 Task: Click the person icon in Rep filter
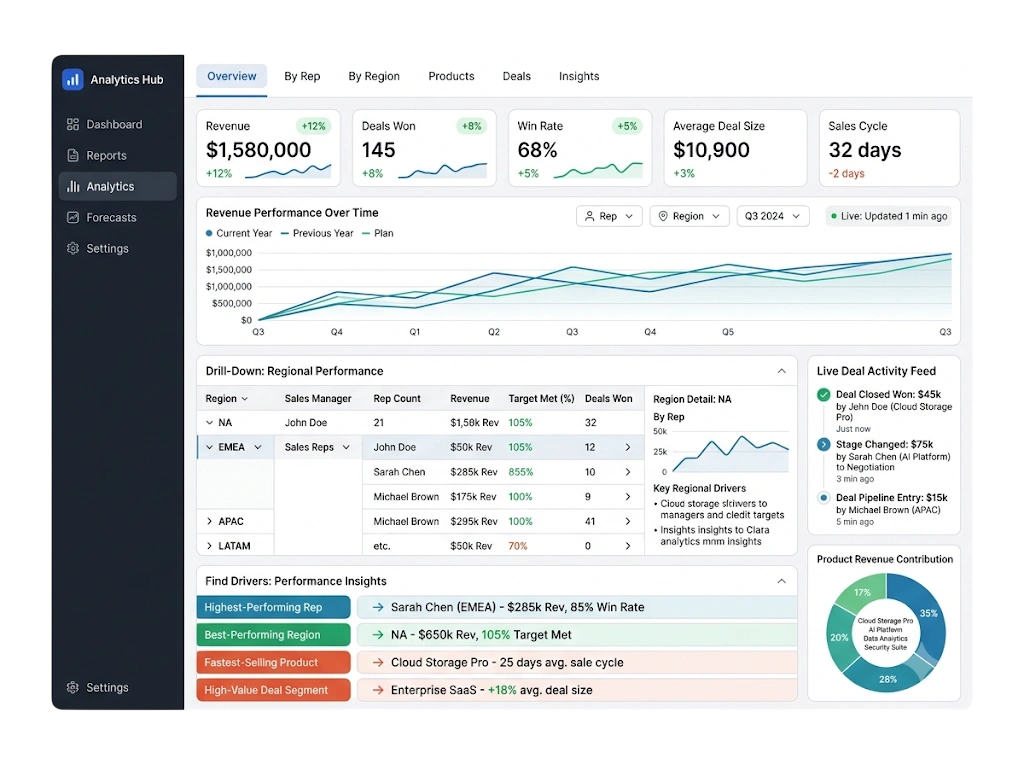590,216
